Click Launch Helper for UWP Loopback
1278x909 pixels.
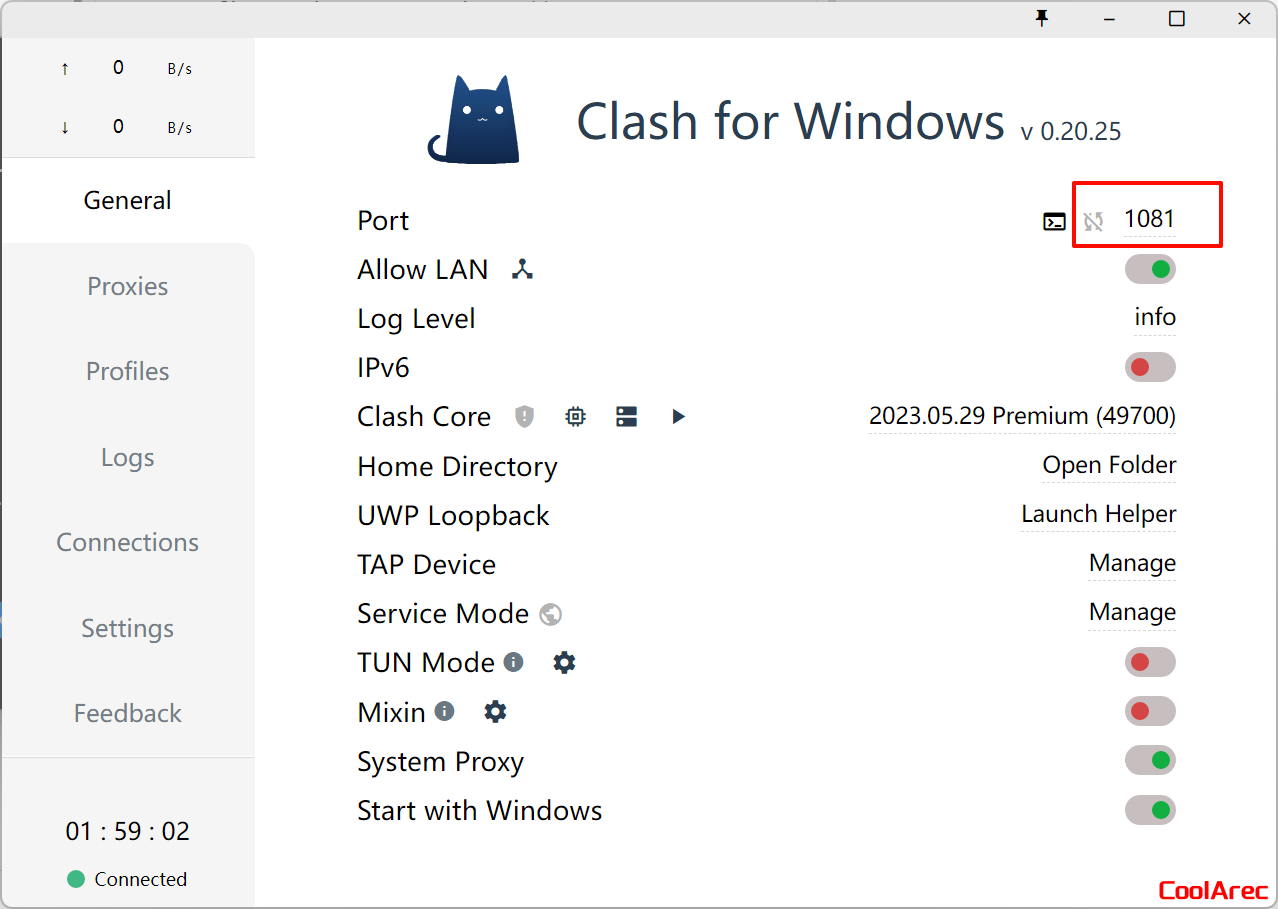1098,515
